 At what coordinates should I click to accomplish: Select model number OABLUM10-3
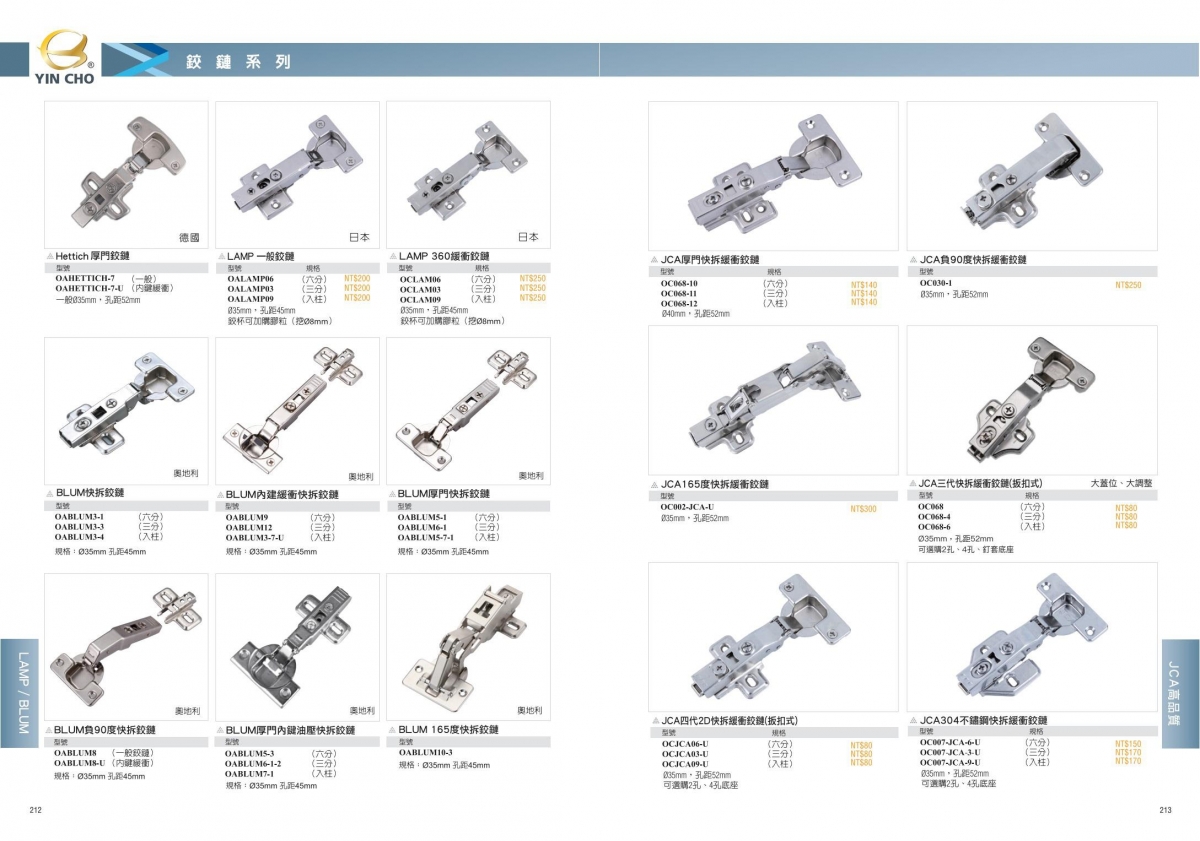(425, 753)
